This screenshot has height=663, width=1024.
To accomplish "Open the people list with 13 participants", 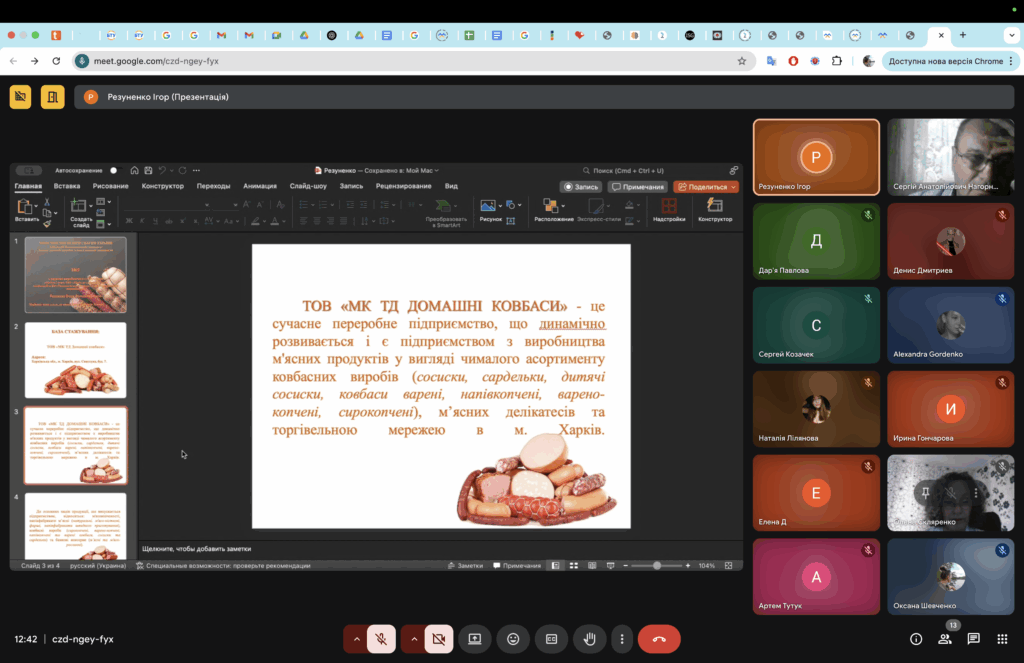I will click(945, 639).
